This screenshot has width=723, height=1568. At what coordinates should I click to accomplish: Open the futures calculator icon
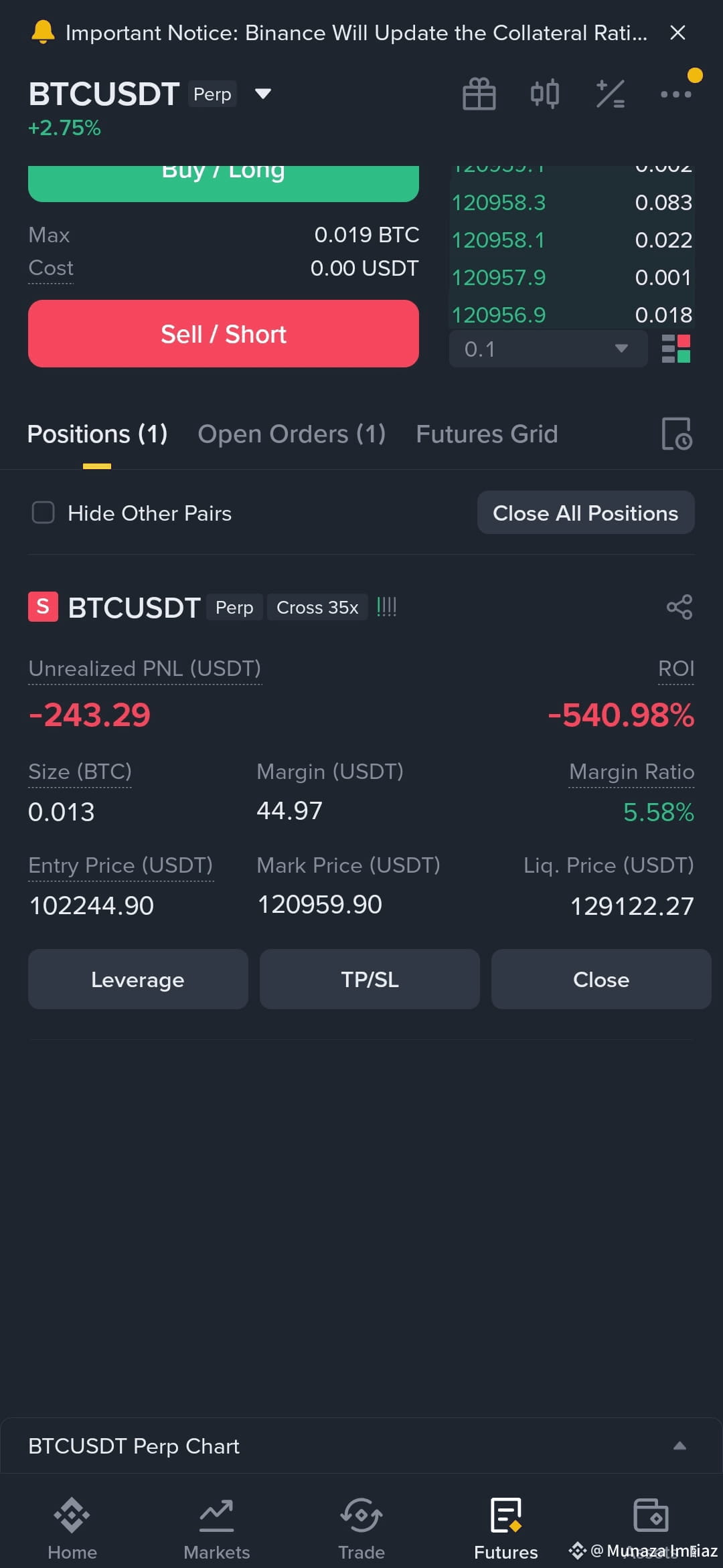pos(610,94)
